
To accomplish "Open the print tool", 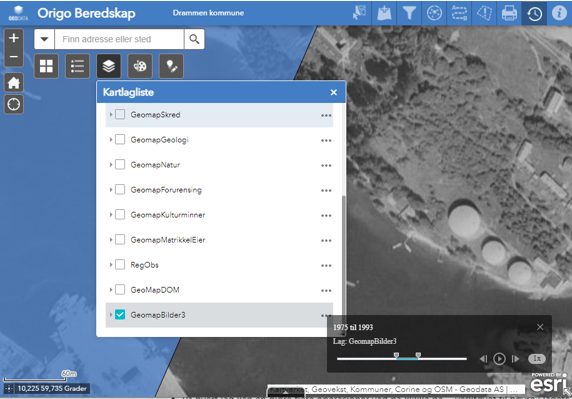I will 509,13.
